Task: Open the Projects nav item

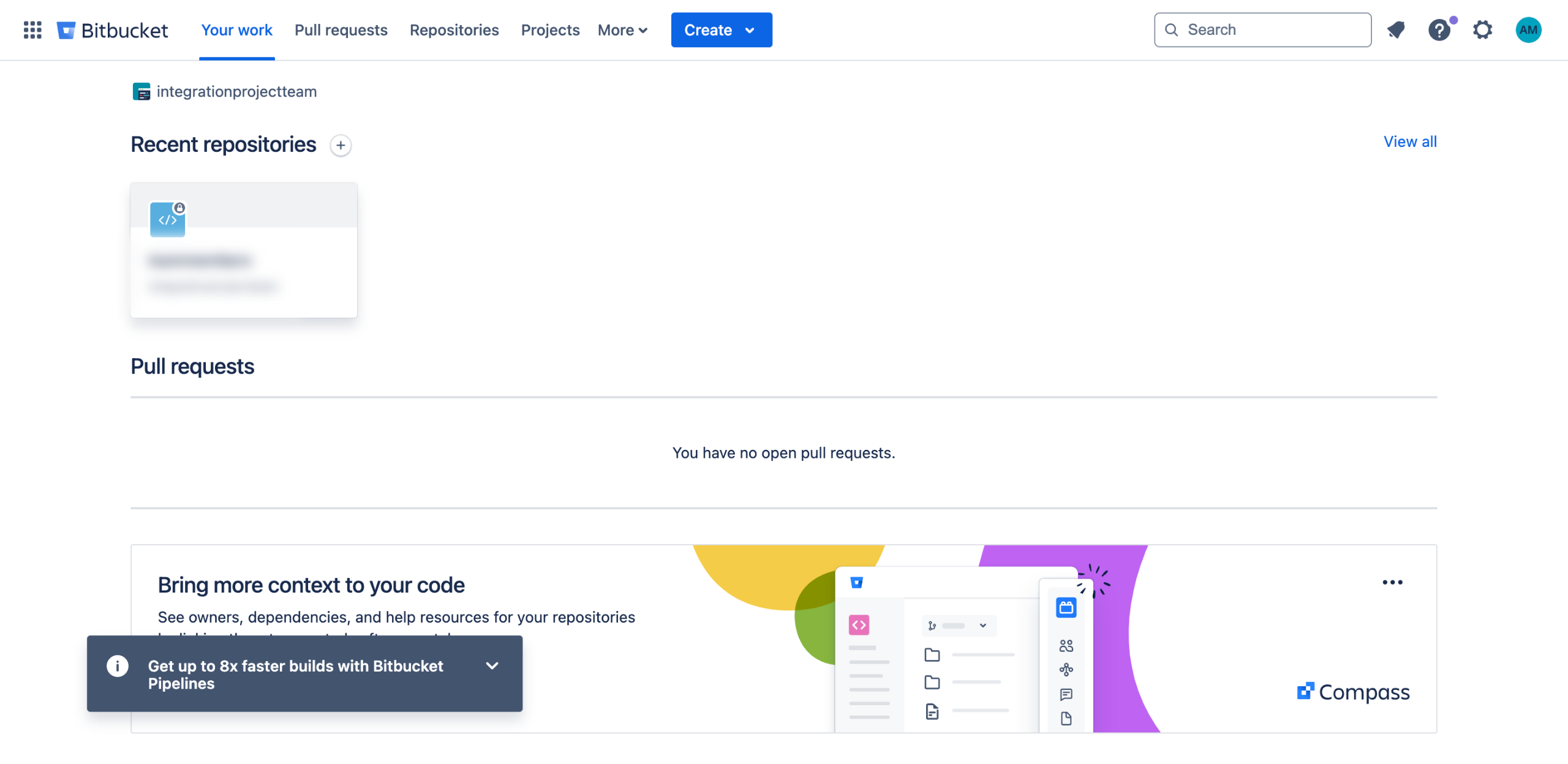Action: 549,29
